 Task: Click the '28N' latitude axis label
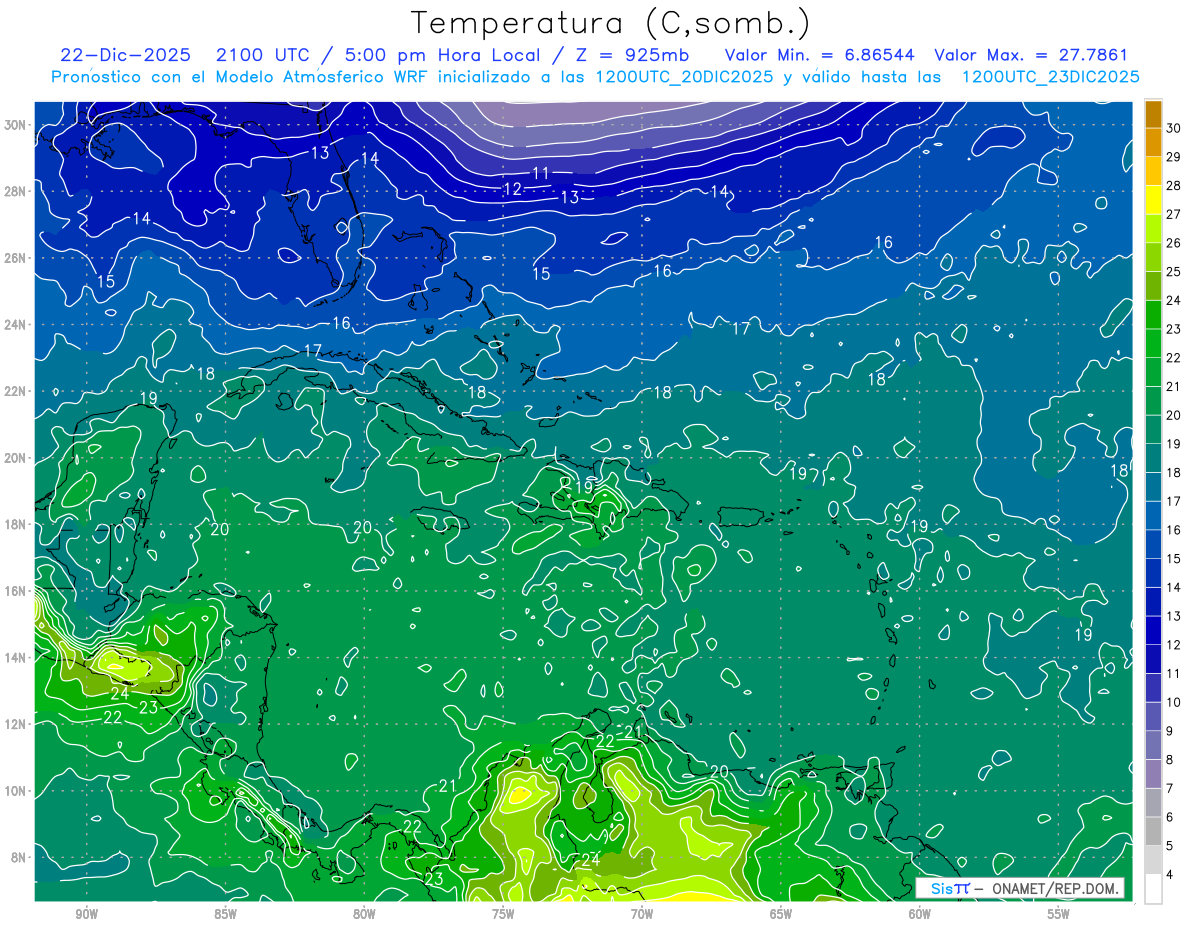(x=17, y=191)
